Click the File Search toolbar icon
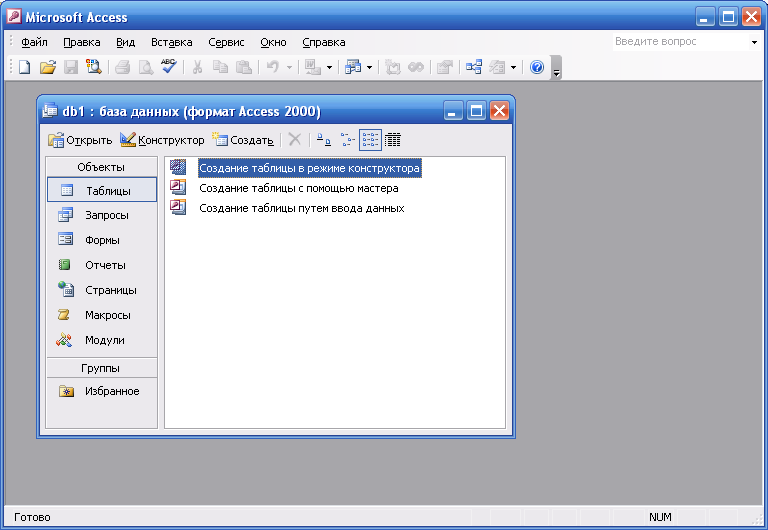Screen dimensions: 768x530 click(x=94, y=67)
